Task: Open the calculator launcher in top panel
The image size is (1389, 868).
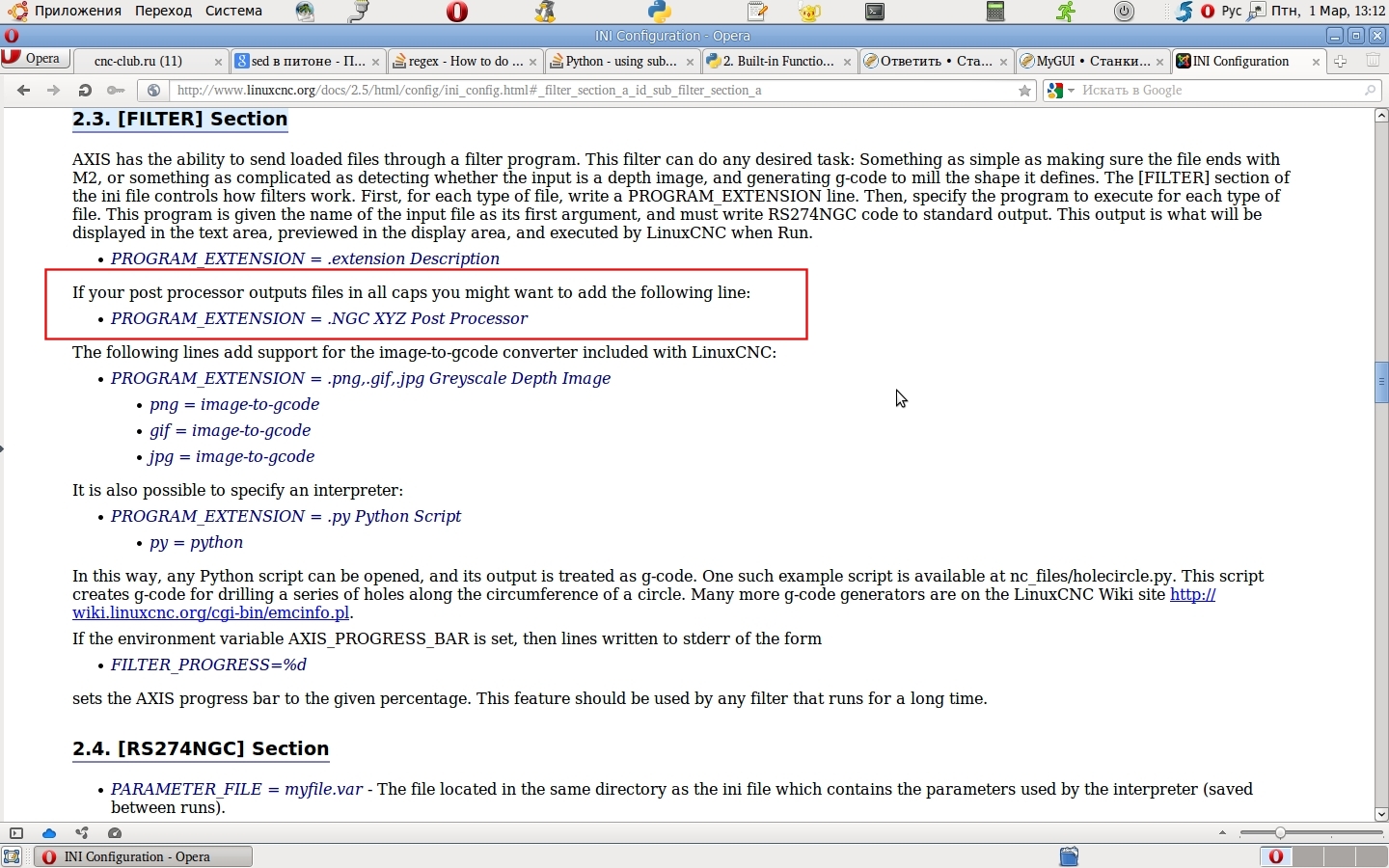Action: 996,12
